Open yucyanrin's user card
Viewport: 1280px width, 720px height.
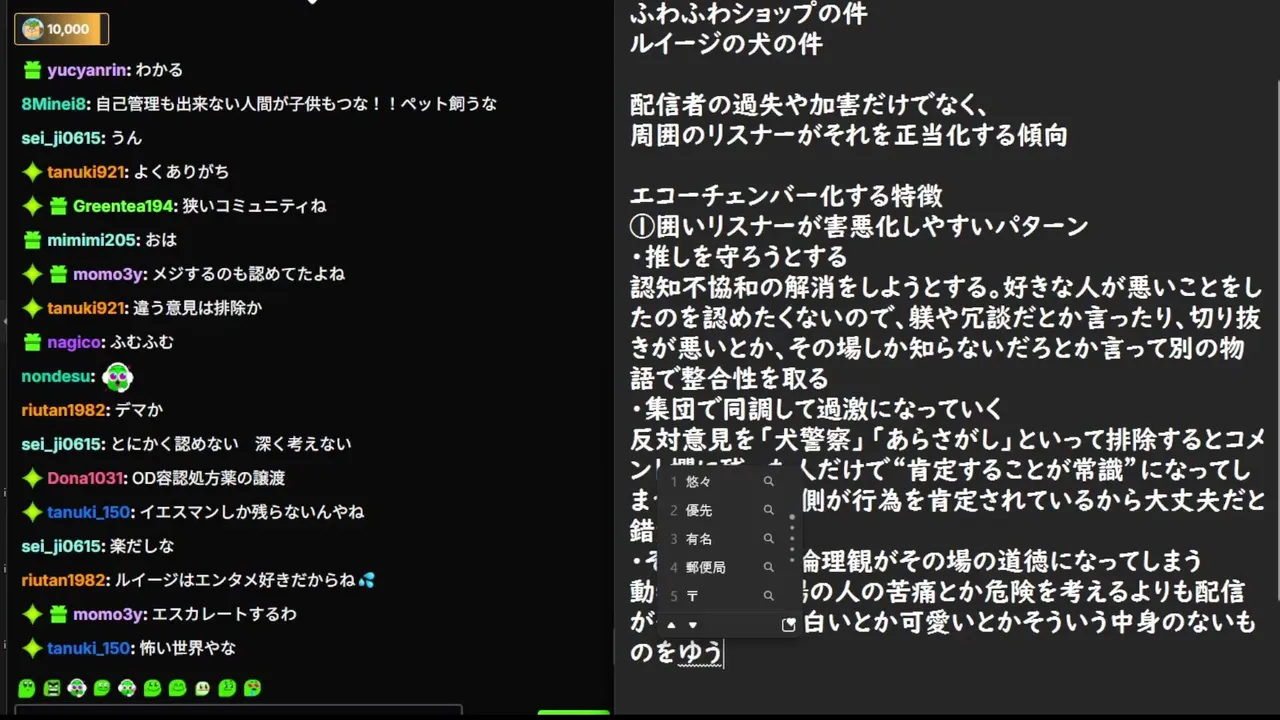[x=87, y=70]
